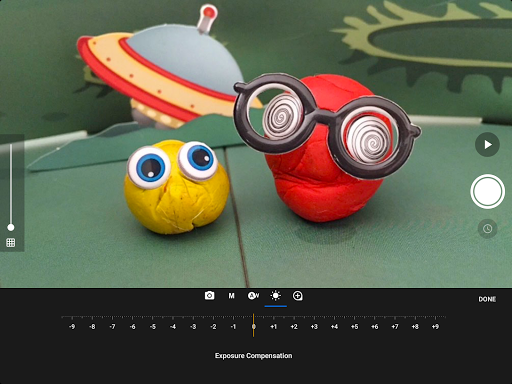Set exposure compensation to -3
This screenshot has width=512, height=384.
pos(193,327)
